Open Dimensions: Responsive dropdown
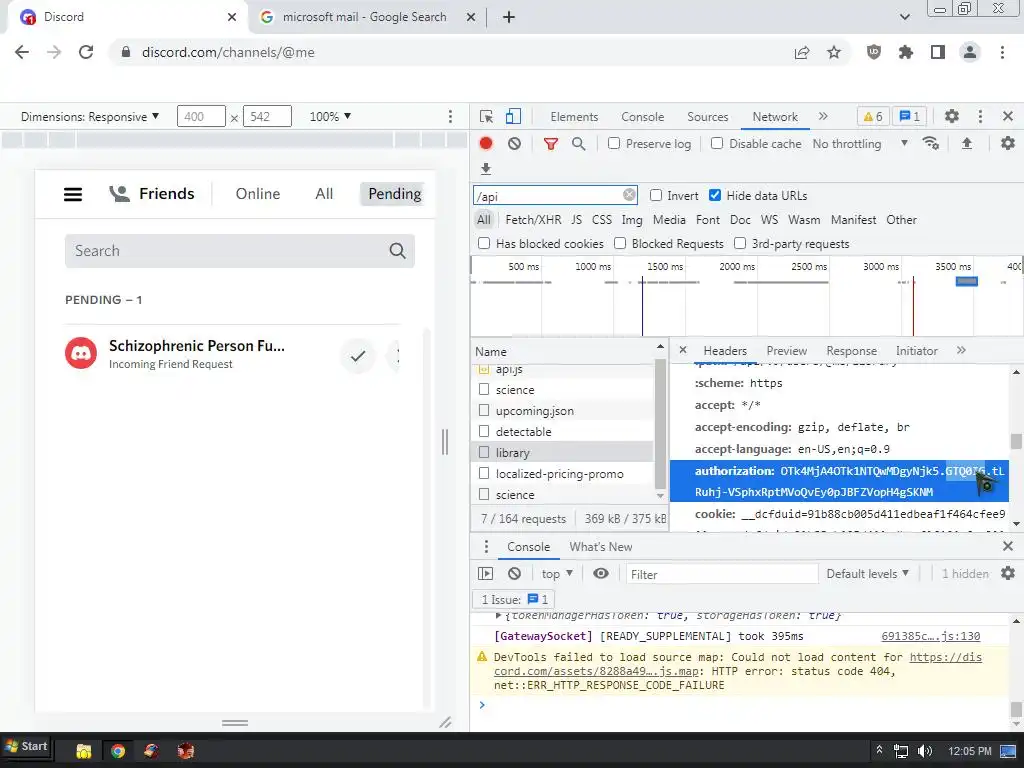Image resolution: width=1024 pixels, height=768 pixels. [x=90, y=116]
